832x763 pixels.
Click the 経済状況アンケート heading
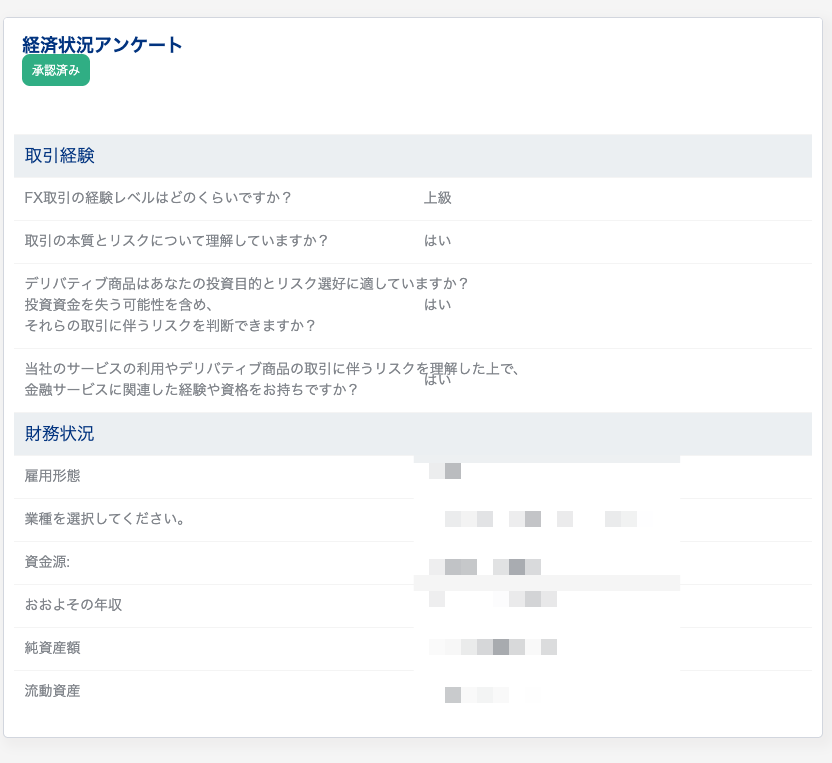102,45
